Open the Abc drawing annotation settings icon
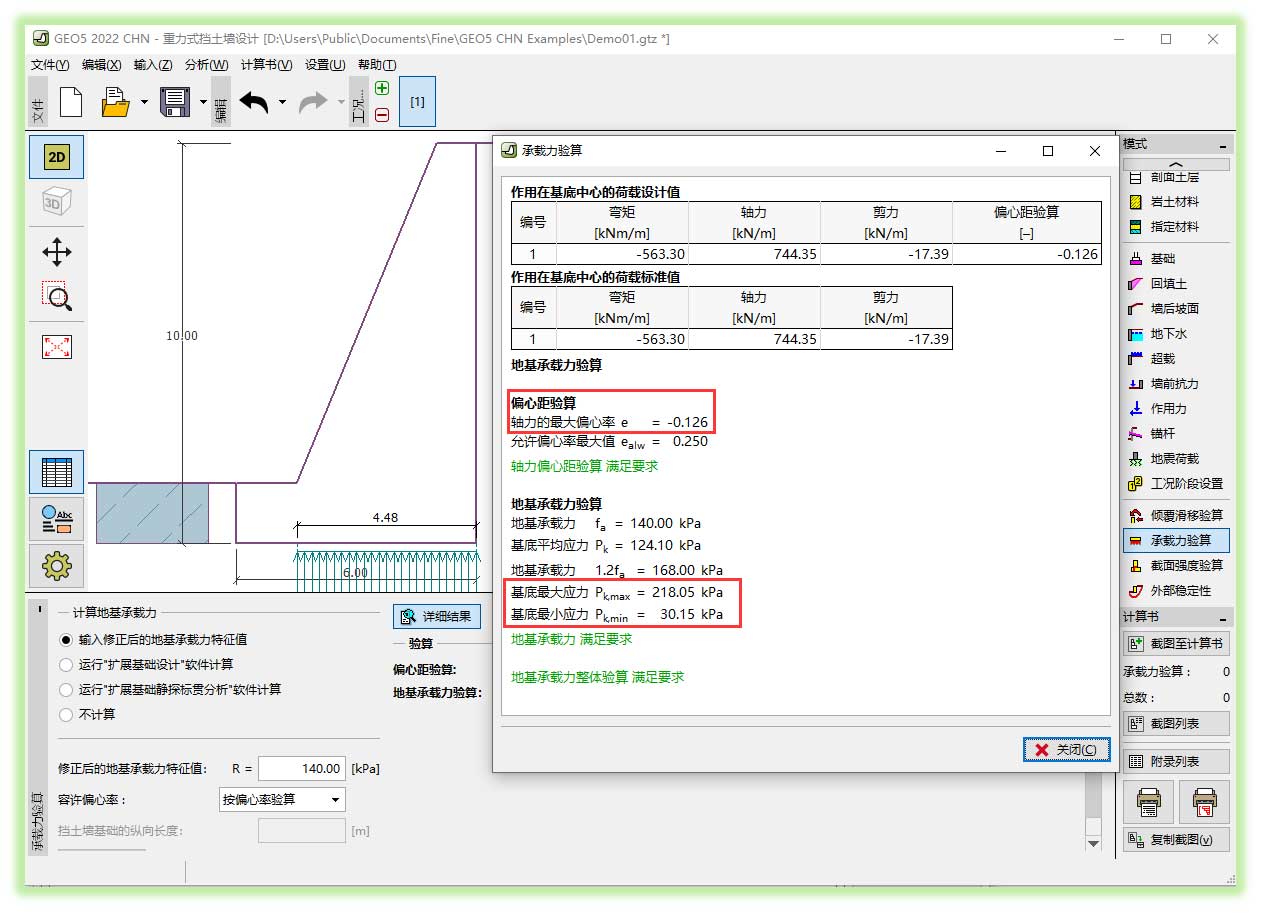The height and width of the screenshot is (914, 1263). coord(57,520)
